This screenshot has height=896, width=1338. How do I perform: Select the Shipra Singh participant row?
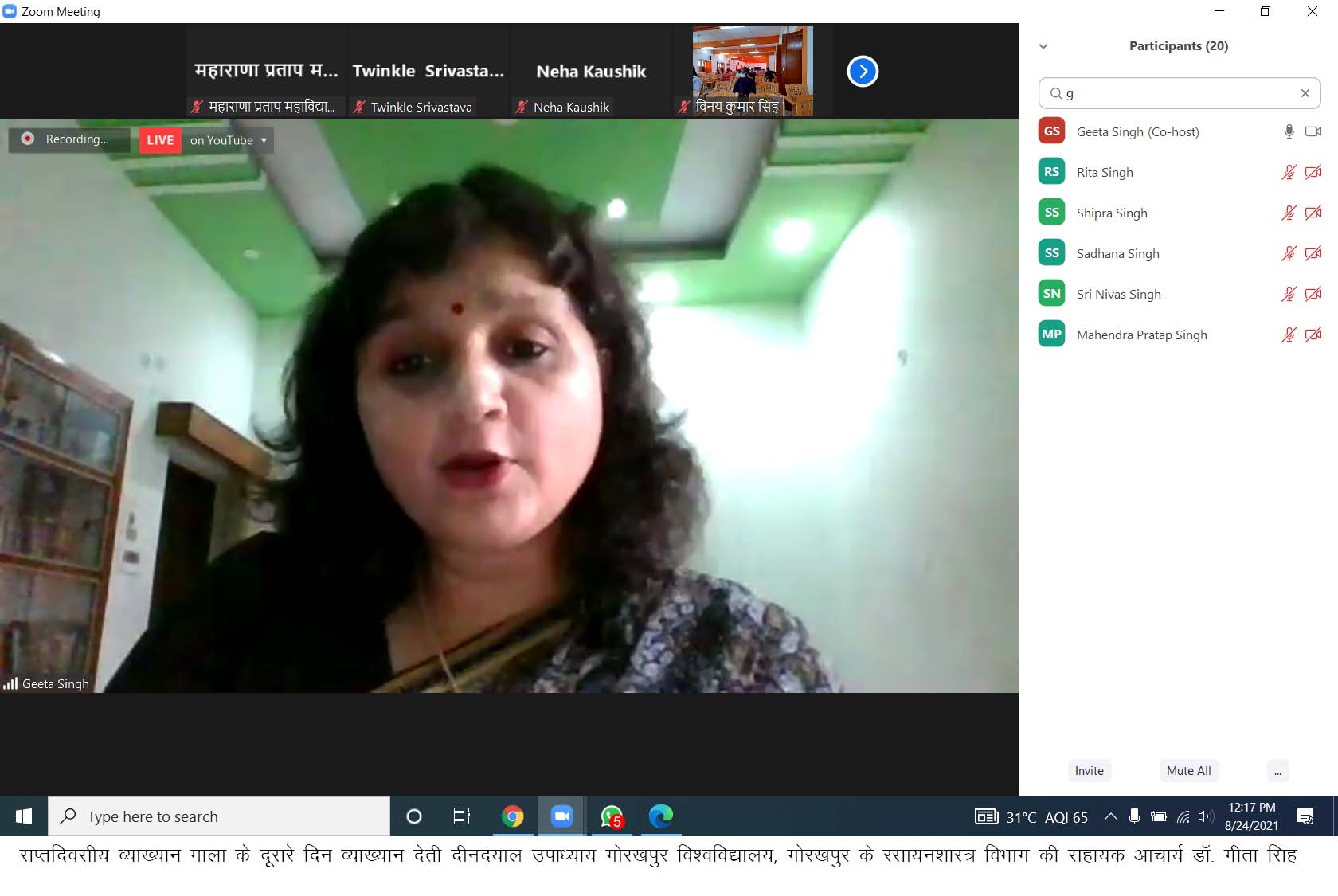[1180, 213]
